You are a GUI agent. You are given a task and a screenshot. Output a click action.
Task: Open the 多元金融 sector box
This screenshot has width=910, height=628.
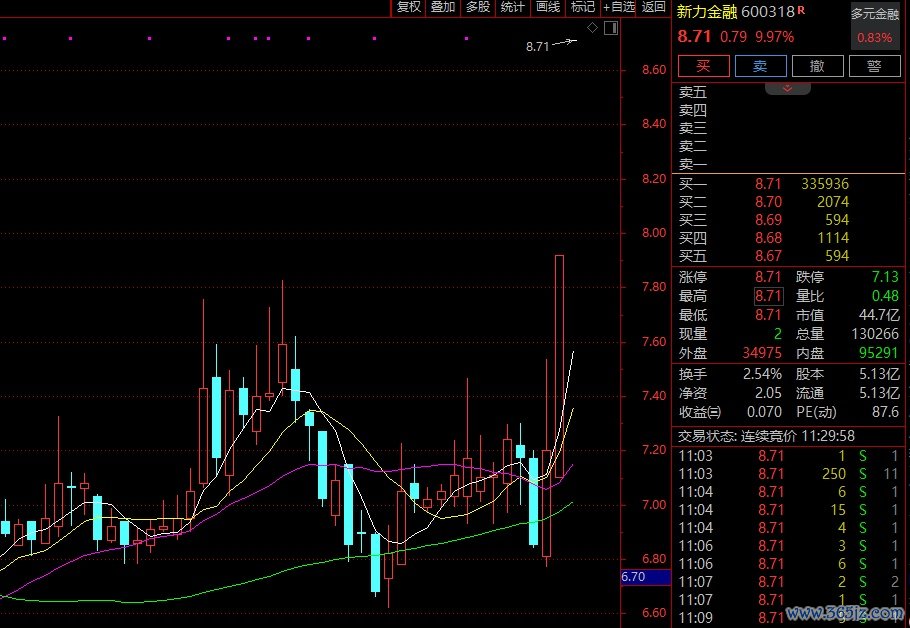pyautogui.click(x=875, y=27)
